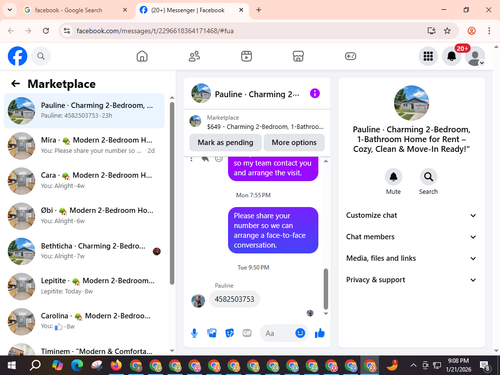The image size is (500, 375).
Task: Open Lepitite Modern 2-Bedroom conversation
Action: point(84,286)
